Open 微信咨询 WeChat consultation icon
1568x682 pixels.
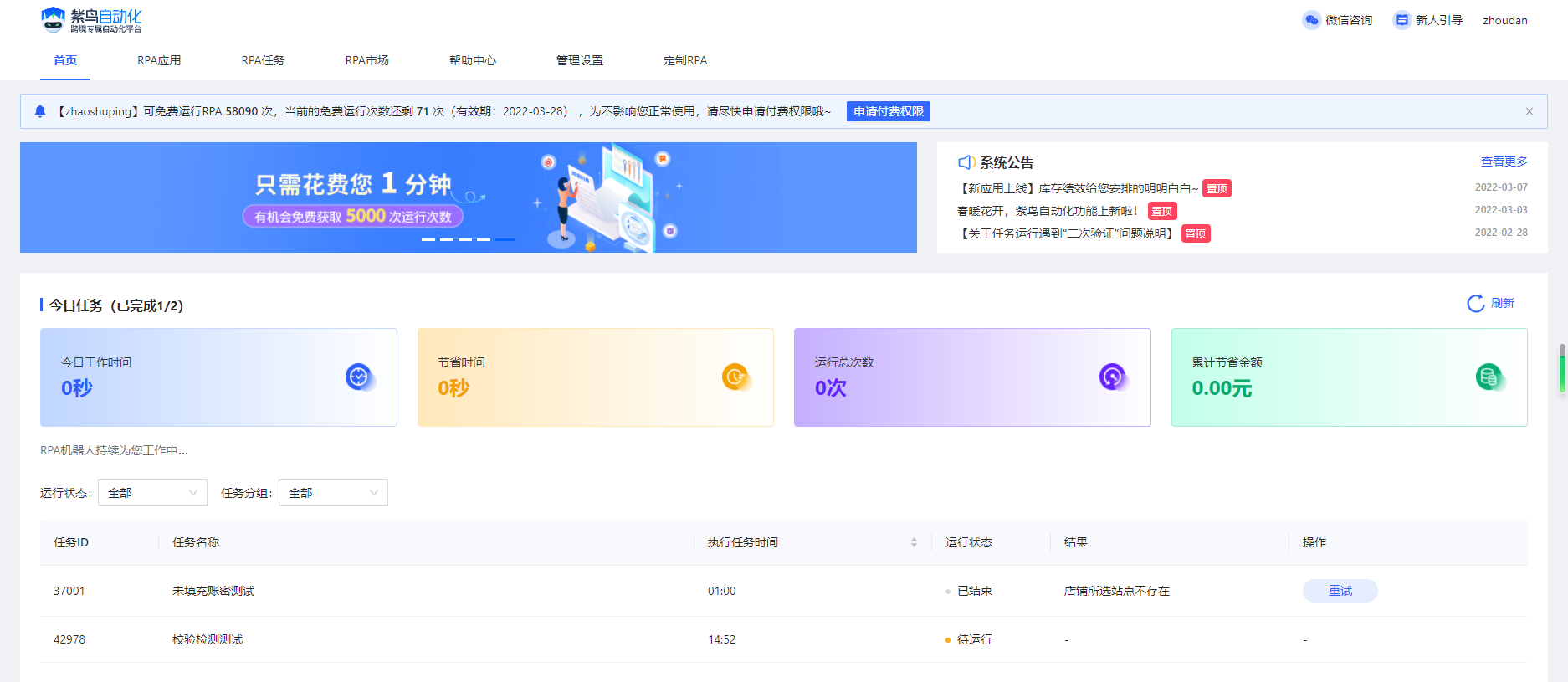[x=1311, y=20]
